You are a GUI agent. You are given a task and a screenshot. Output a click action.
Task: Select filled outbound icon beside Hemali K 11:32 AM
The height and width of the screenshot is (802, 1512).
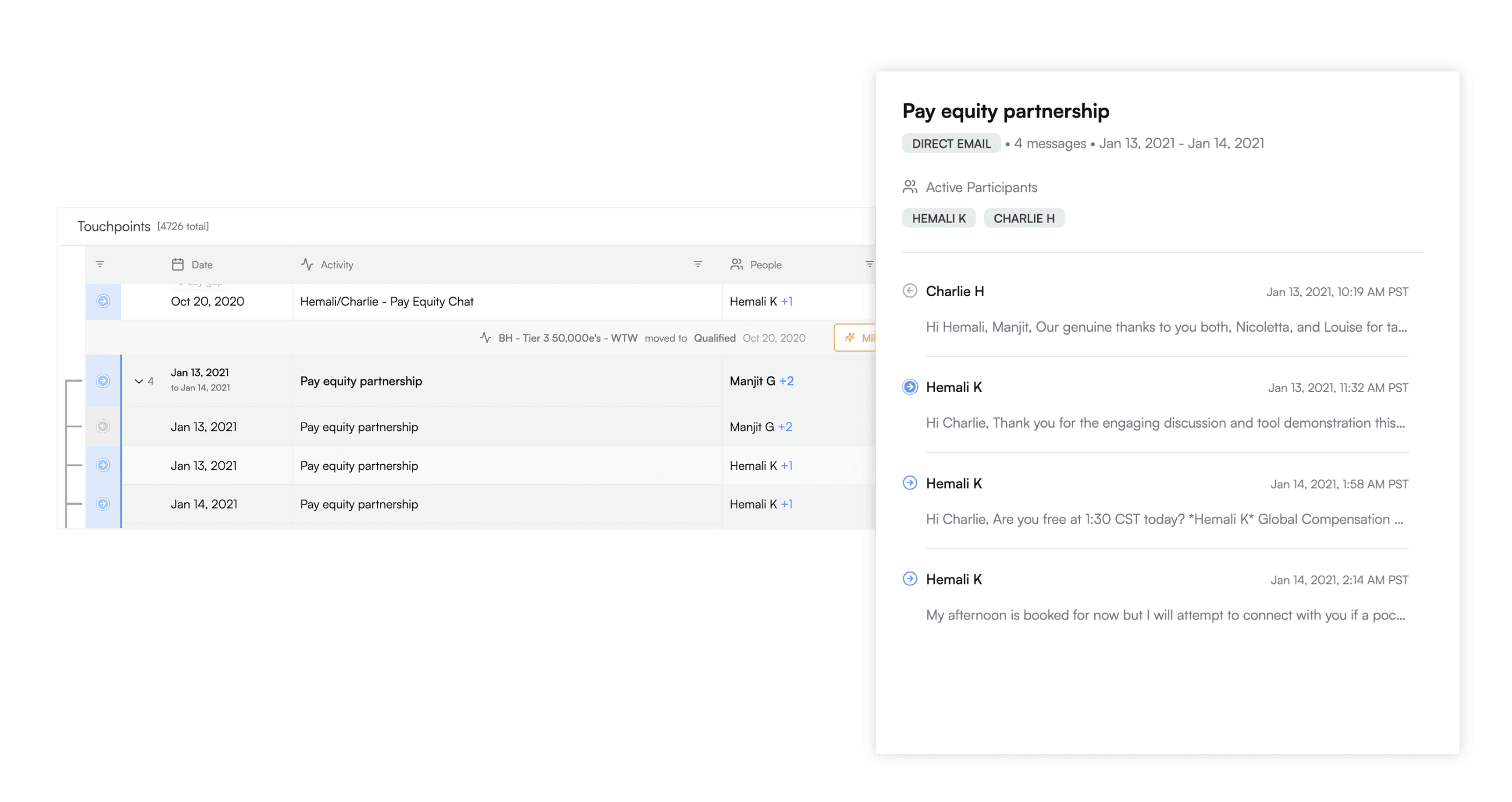910,387
